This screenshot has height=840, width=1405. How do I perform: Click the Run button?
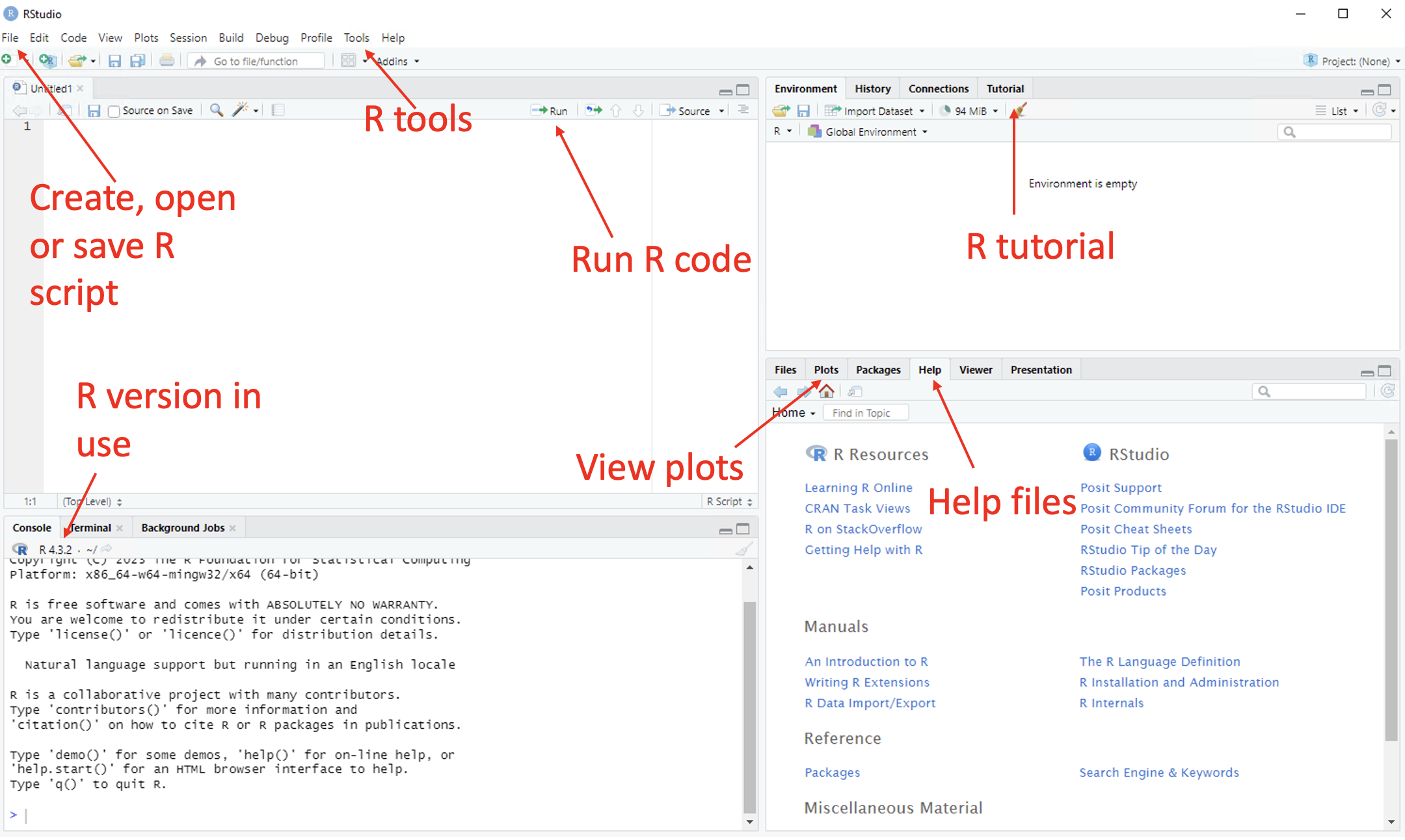[x=550, y=111]
